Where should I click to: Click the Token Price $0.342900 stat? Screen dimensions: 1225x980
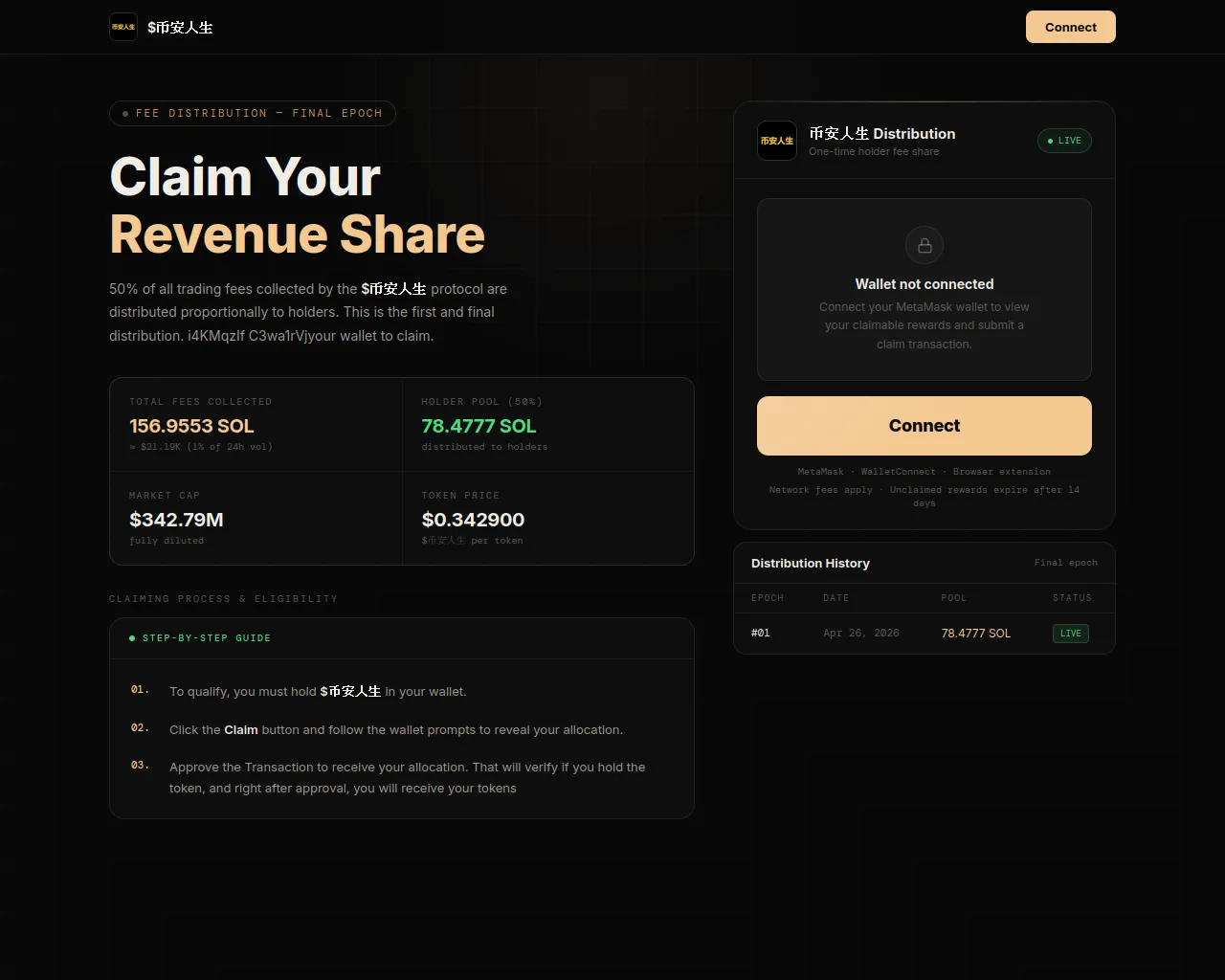[x=473, y=520]
